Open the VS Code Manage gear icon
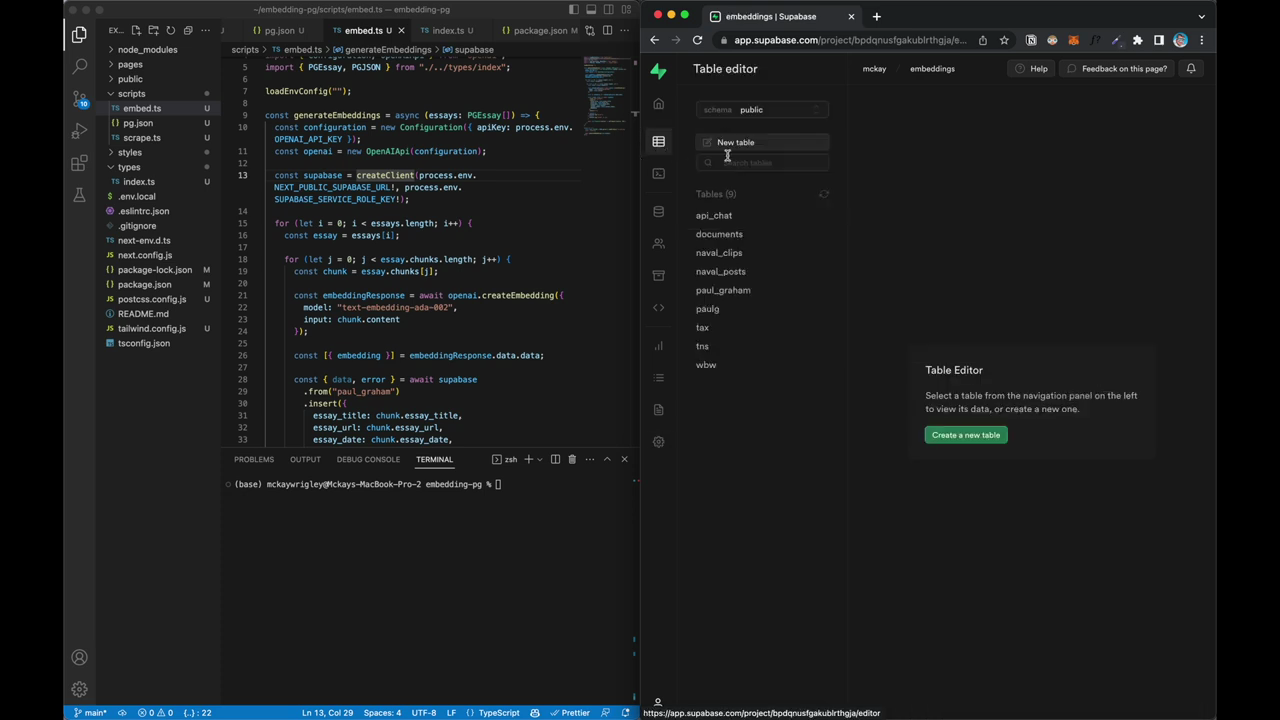This screenshot has height=720, width=1280. pos(79,689)
